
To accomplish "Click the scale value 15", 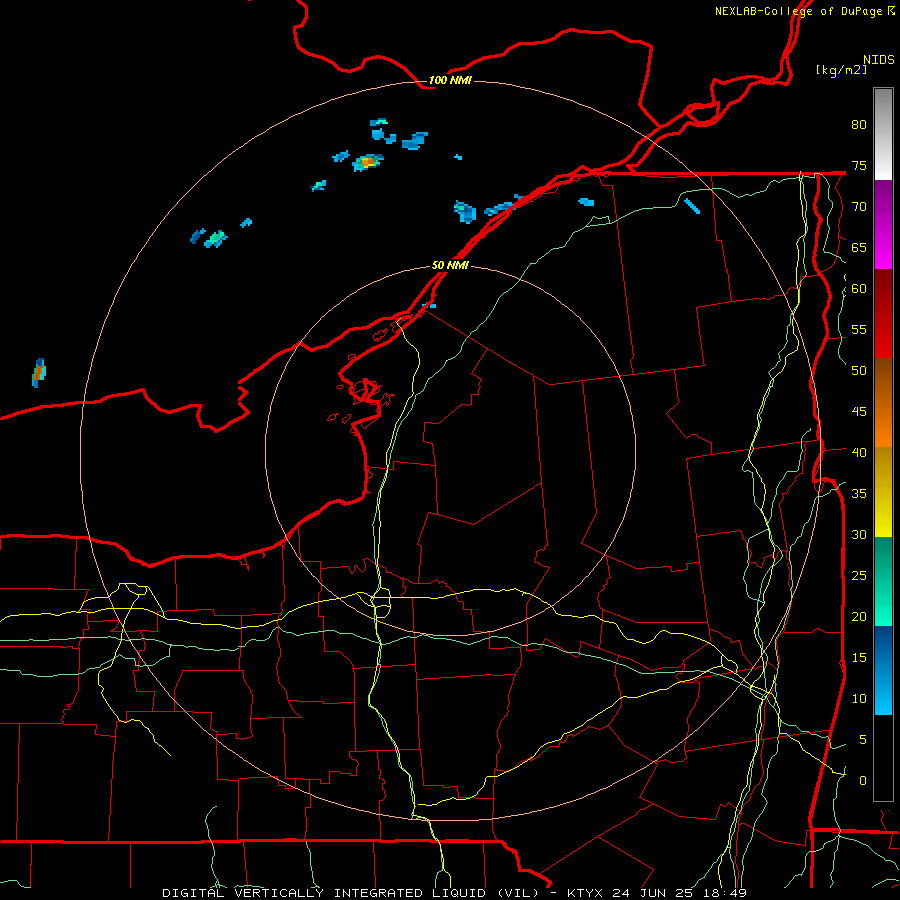I will pyautogui.click(x=859, y=658).
